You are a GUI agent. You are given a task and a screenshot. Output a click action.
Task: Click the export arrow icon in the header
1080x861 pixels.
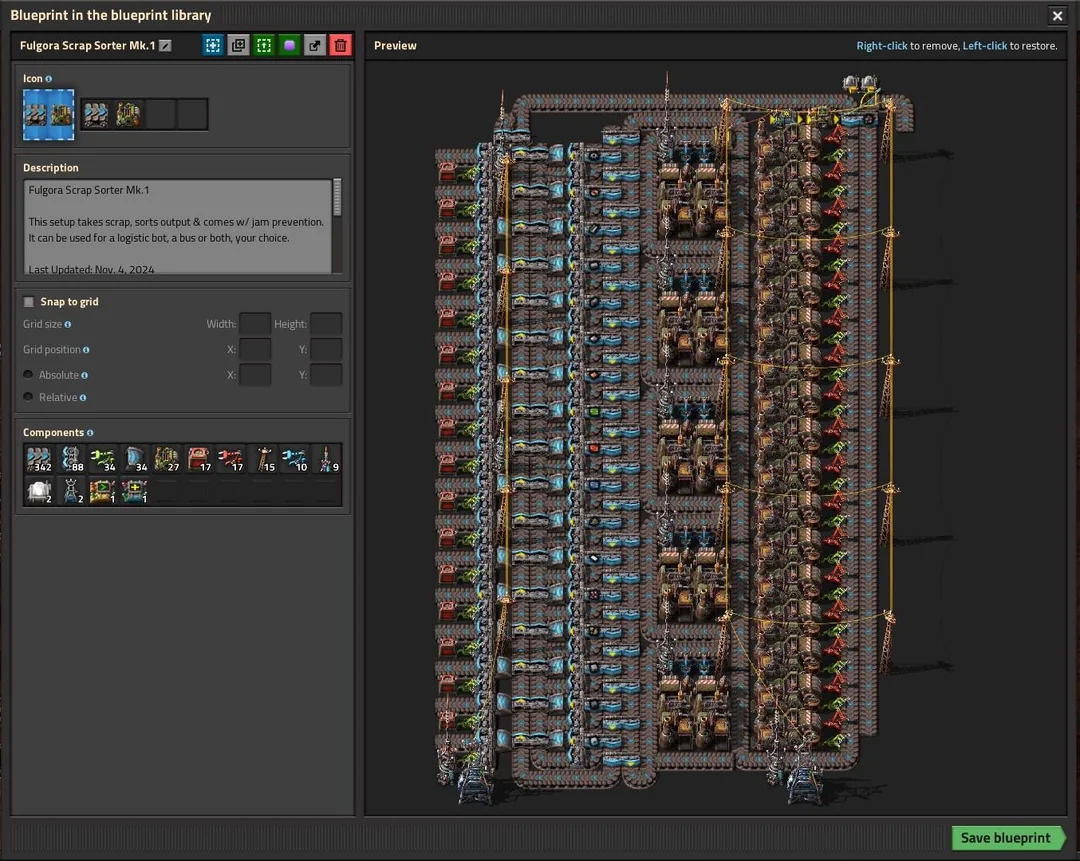pyautogui.click(x=315, y=45)
